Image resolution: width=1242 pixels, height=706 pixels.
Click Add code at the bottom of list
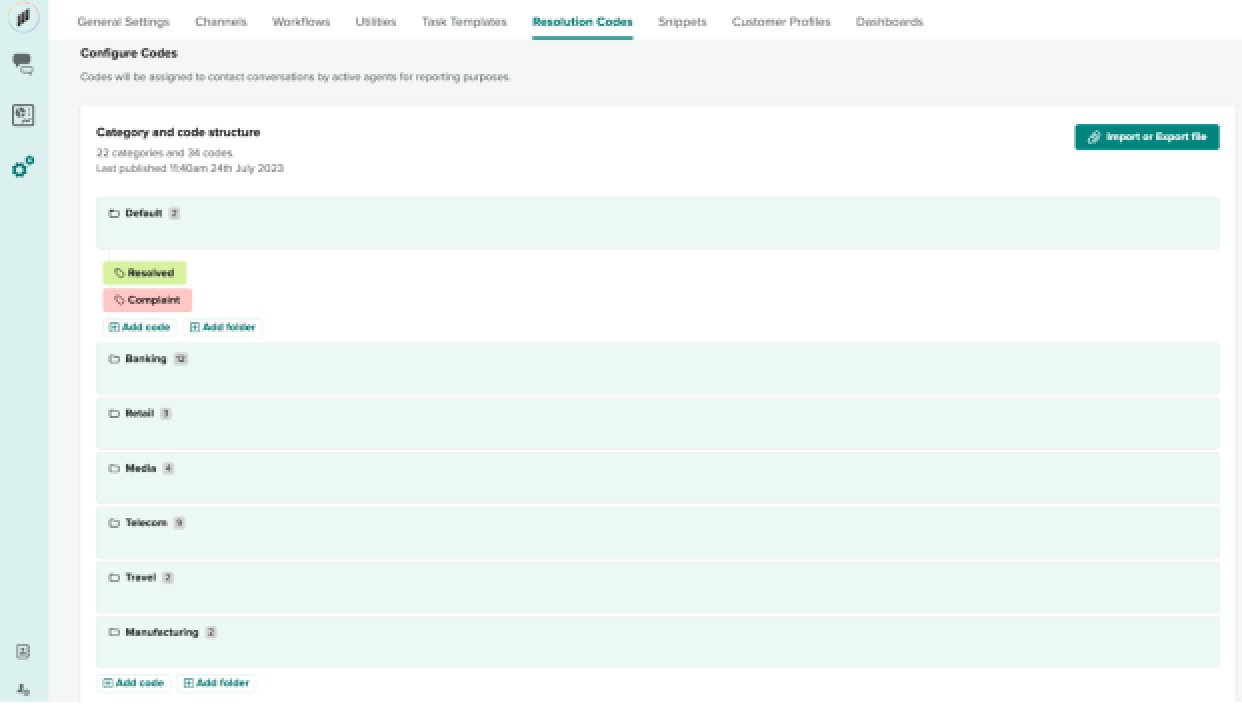[134, 683]
